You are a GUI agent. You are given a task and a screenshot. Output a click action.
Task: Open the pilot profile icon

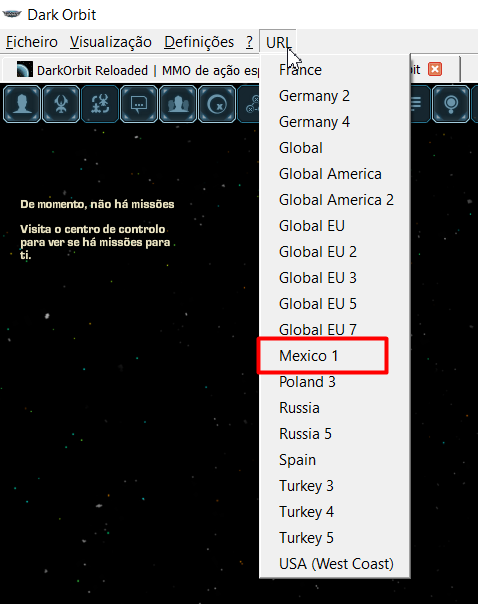pos(22,104)
